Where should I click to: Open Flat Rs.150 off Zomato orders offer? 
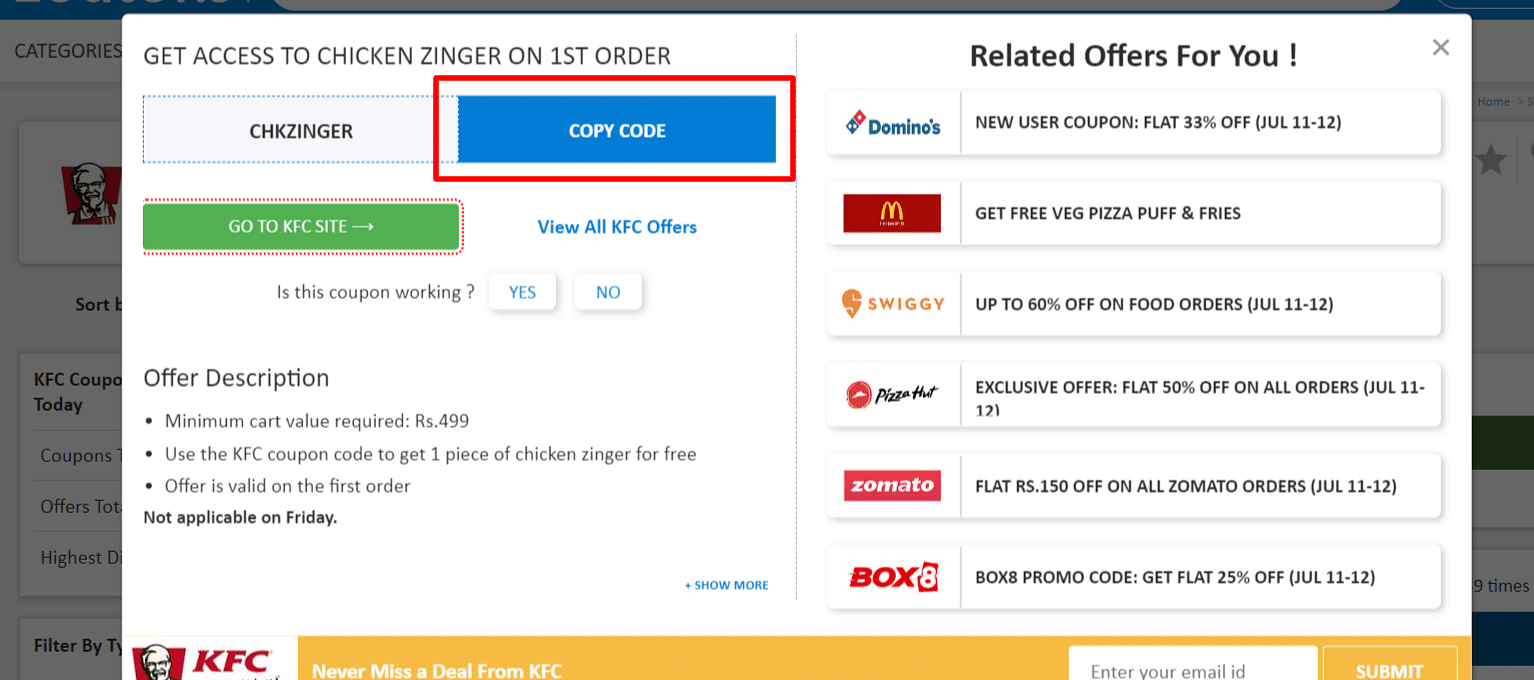point(1134,486)
